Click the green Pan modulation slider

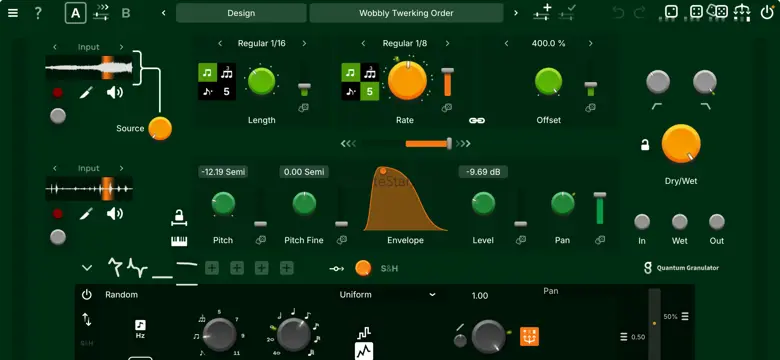click(x=600, y=208)
